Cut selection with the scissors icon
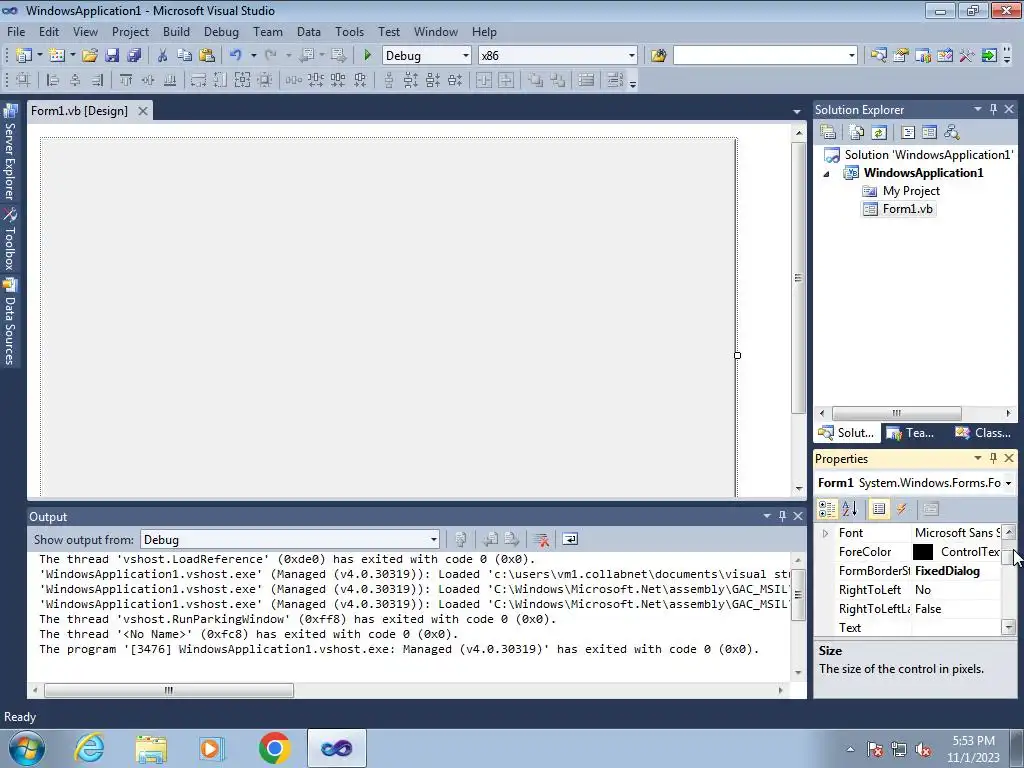Viewport: 1024px width, 768px height. (163, 56)
